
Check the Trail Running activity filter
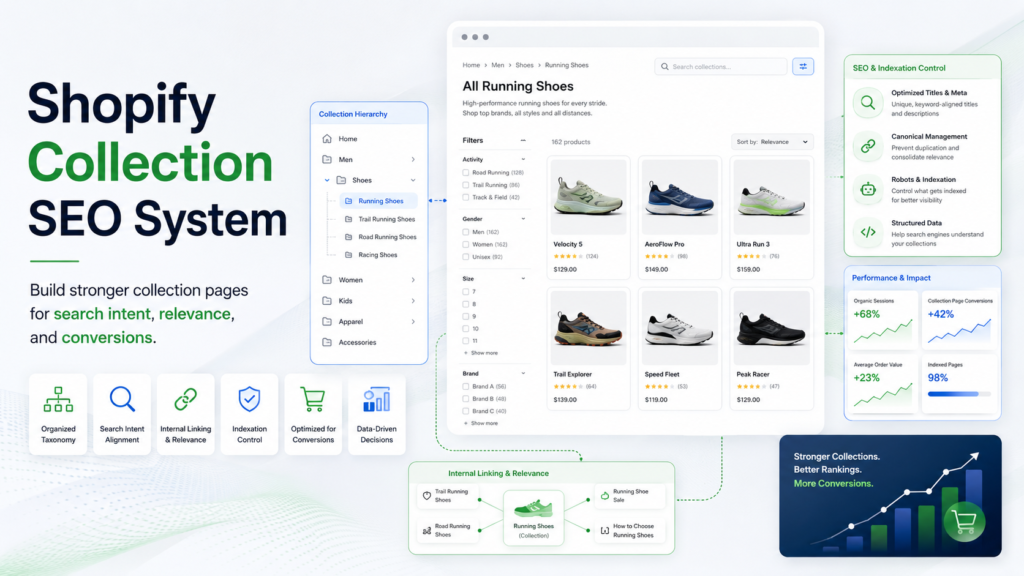coord(466,185)
